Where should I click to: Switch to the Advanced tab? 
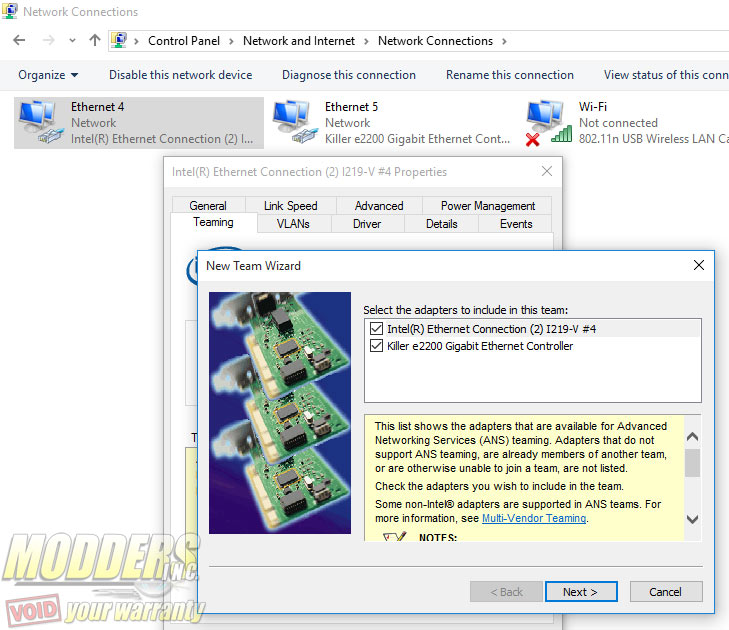379,206
